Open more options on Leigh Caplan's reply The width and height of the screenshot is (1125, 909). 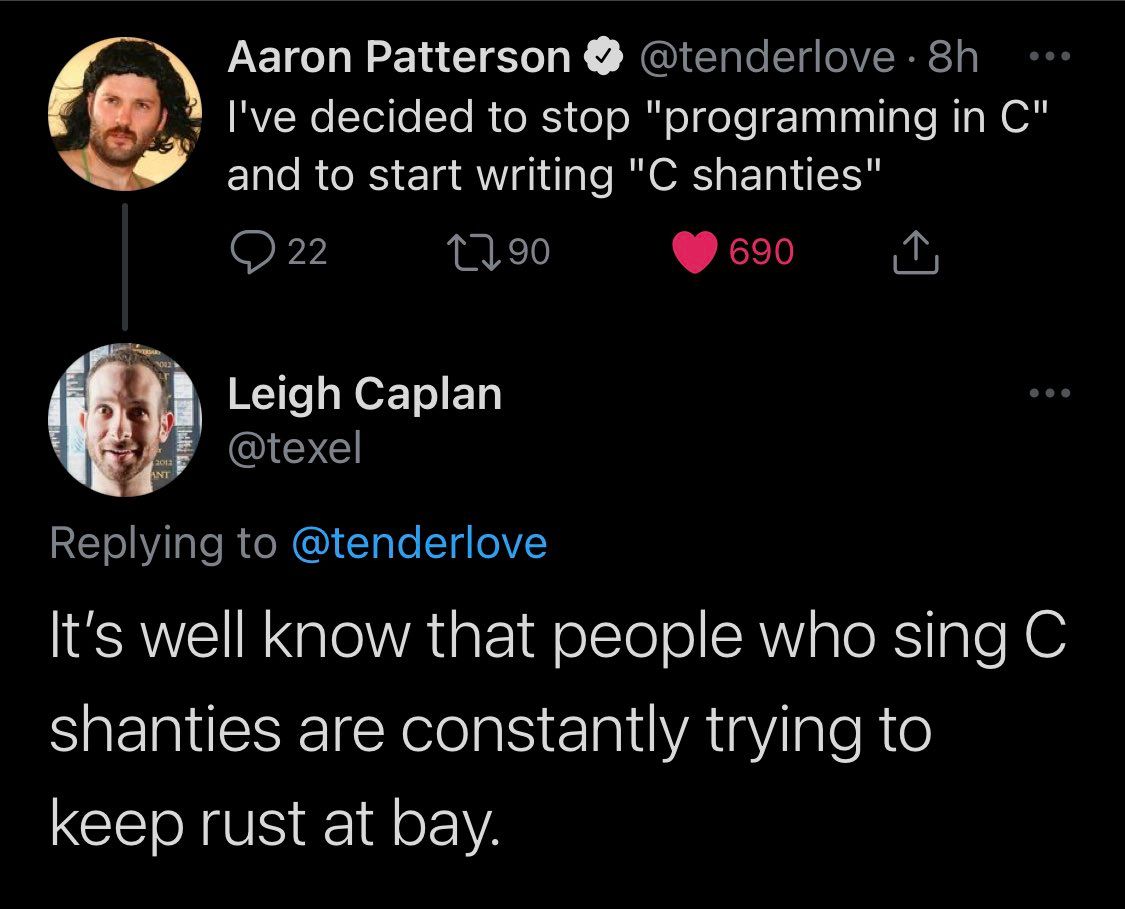[x=1049, y=393]
